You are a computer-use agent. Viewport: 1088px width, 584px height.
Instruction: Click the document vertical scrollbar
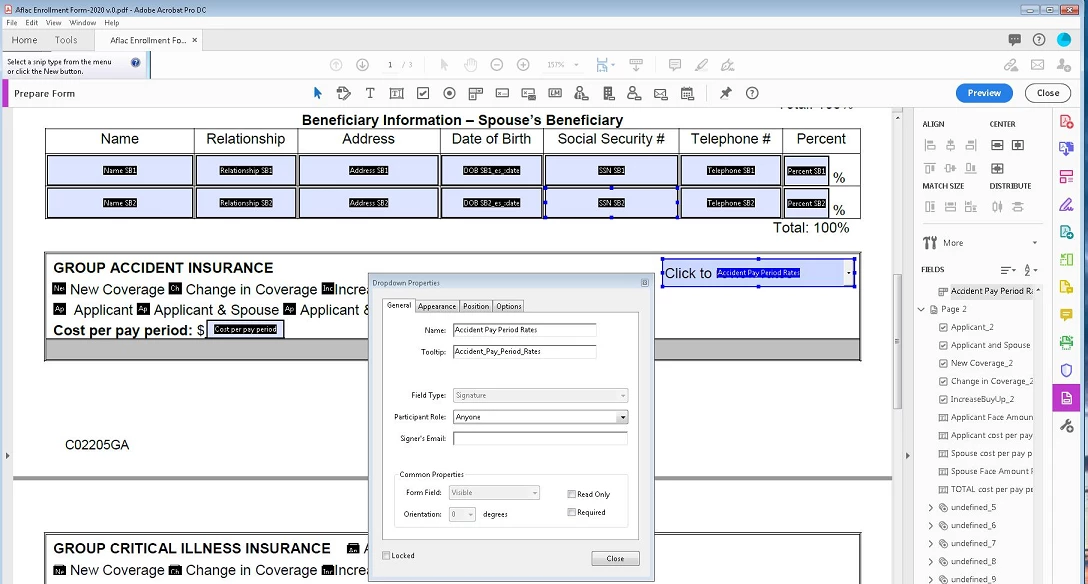(897, 341)
